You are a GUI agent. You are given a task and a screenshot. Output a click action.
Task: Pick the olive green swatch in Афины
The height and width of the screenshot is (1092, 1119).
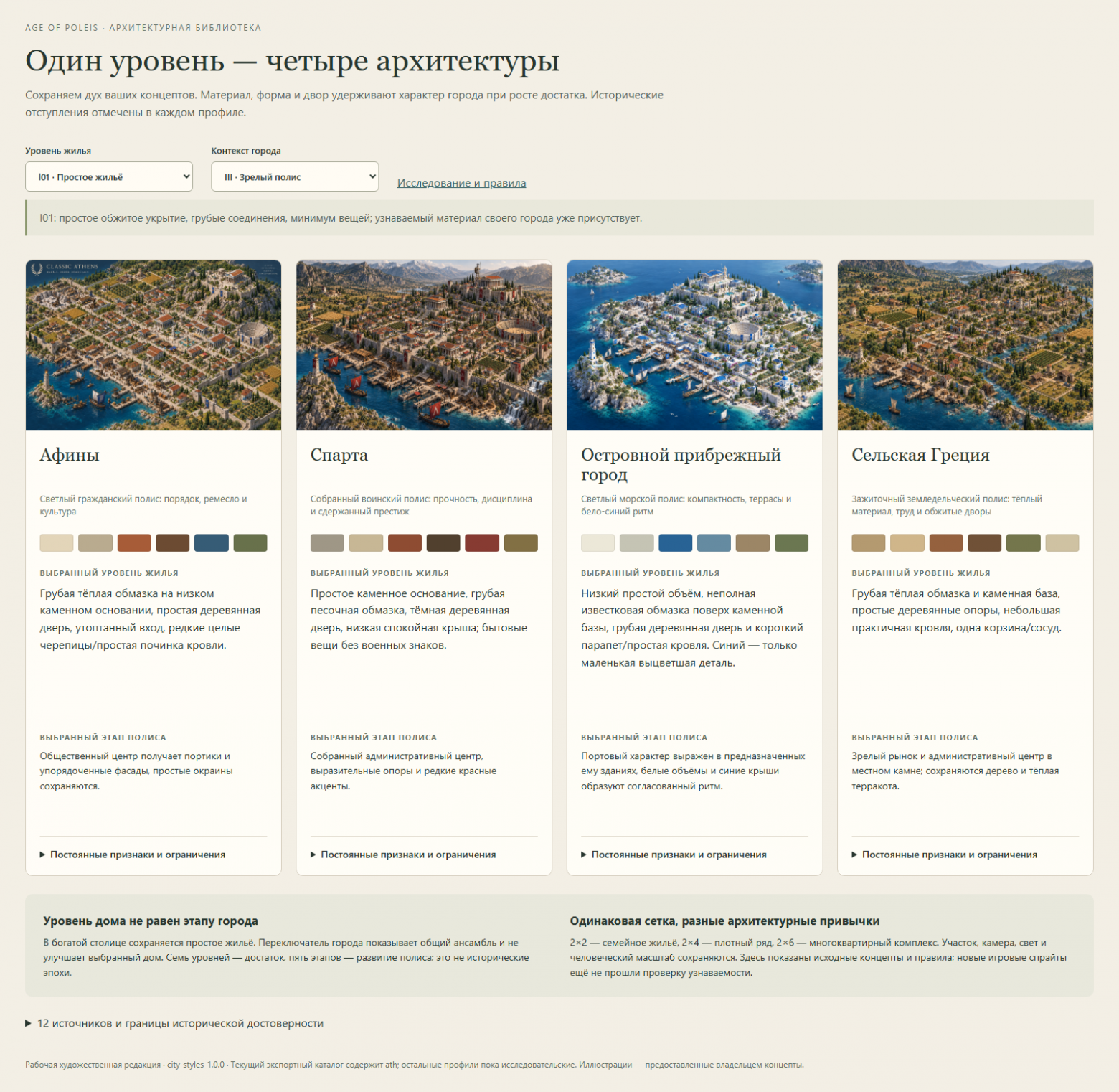(250, 542)
